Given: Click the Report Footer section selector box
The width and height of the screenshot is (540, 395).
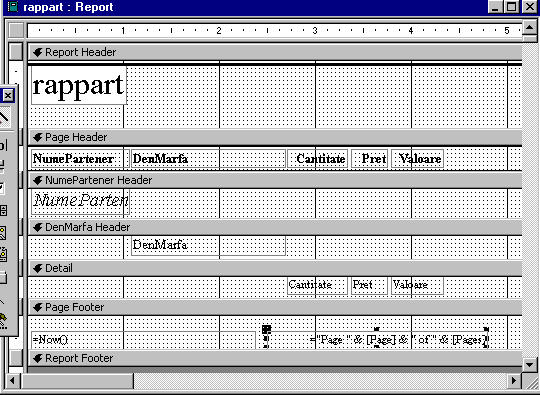Looking at the screenshot, I should click(16, 357).
